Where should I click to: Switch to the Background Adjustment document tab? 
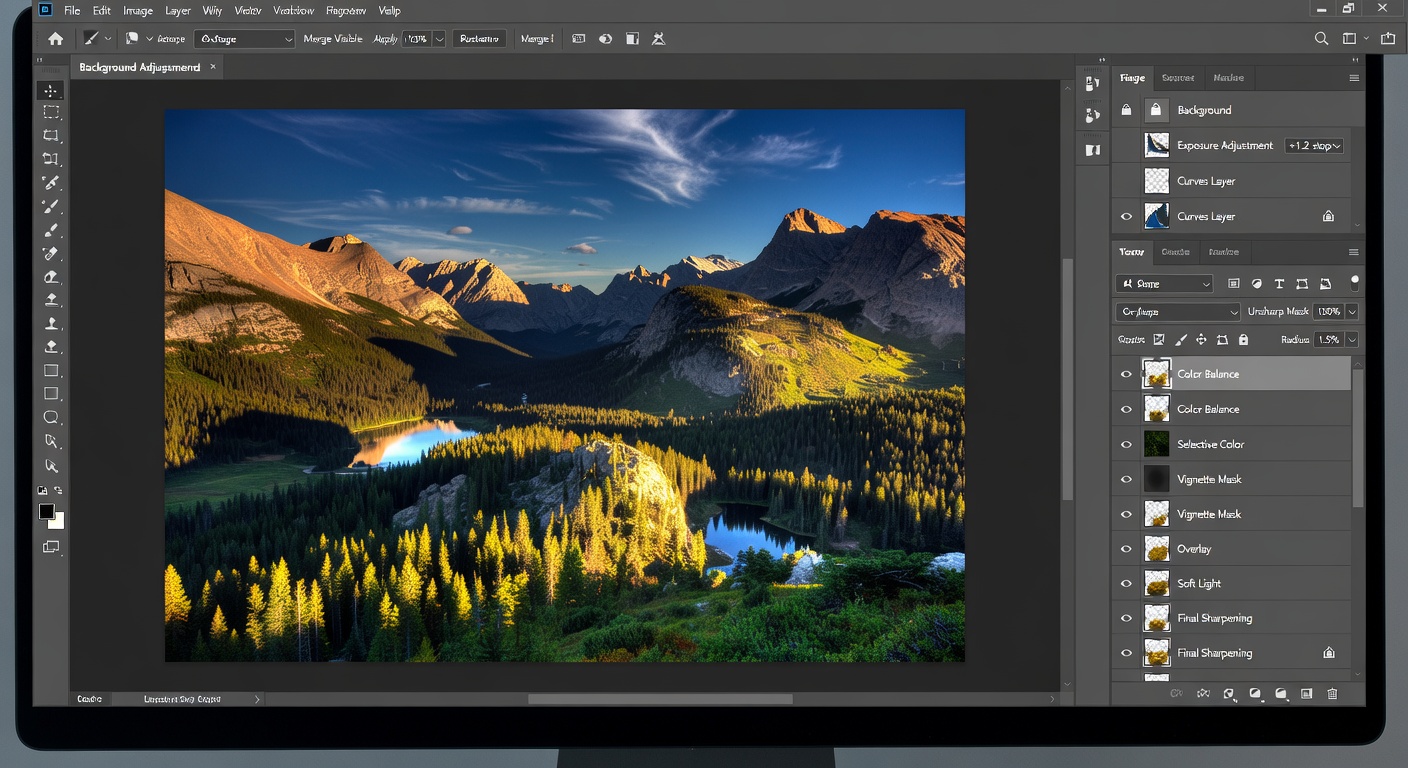coord(140,66)
